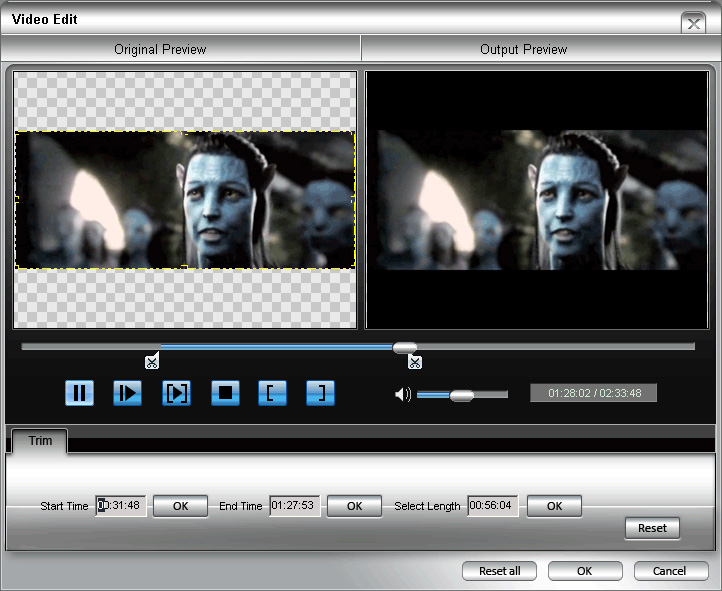The width and height of the screenshot is (722, 591).
Task: Click the playback position slider thumb
Action: [x=405, y=347]
